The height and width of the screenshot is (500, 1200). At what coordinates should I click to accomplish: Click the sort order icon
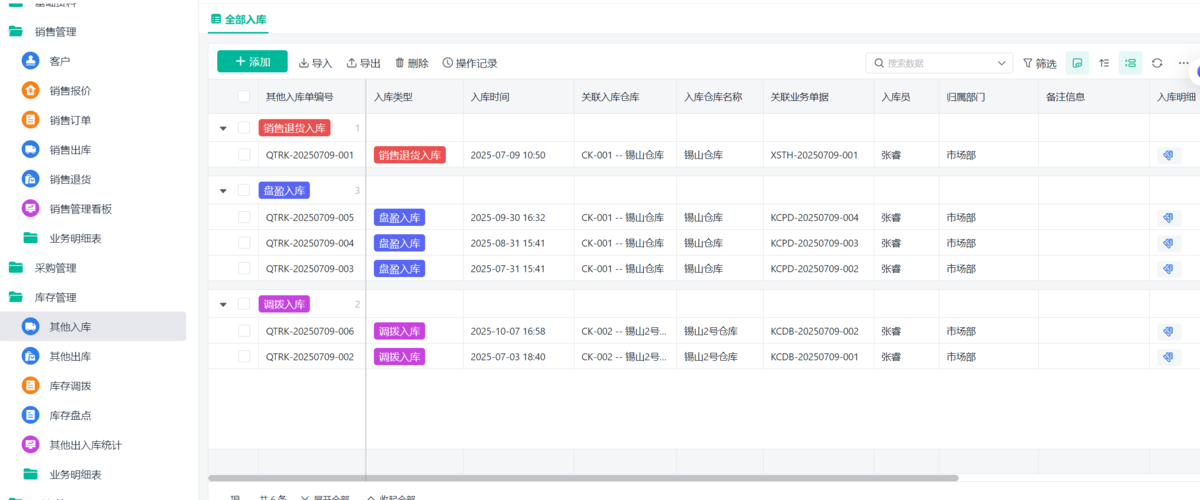[1104, 63]
